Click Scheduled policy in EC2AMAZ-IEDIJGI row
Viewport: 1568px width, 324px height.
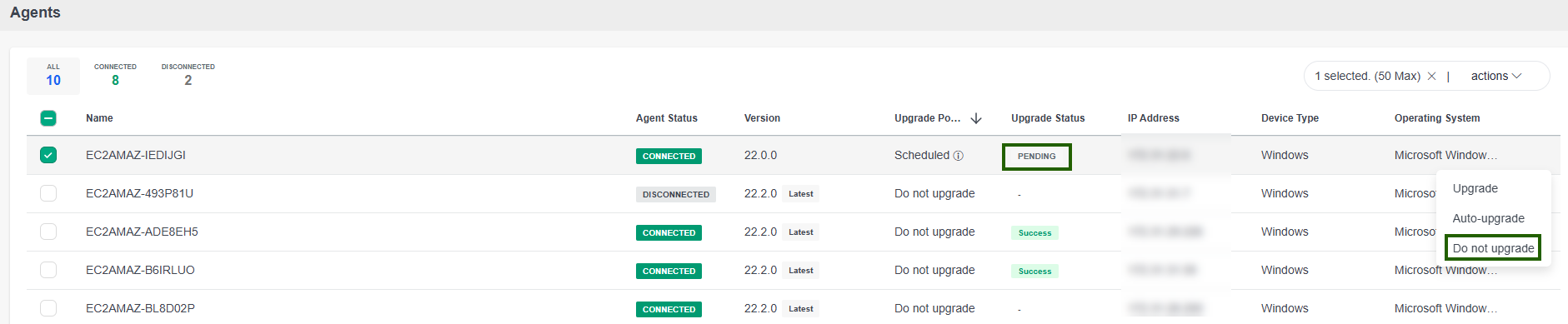tap(922, 155)
